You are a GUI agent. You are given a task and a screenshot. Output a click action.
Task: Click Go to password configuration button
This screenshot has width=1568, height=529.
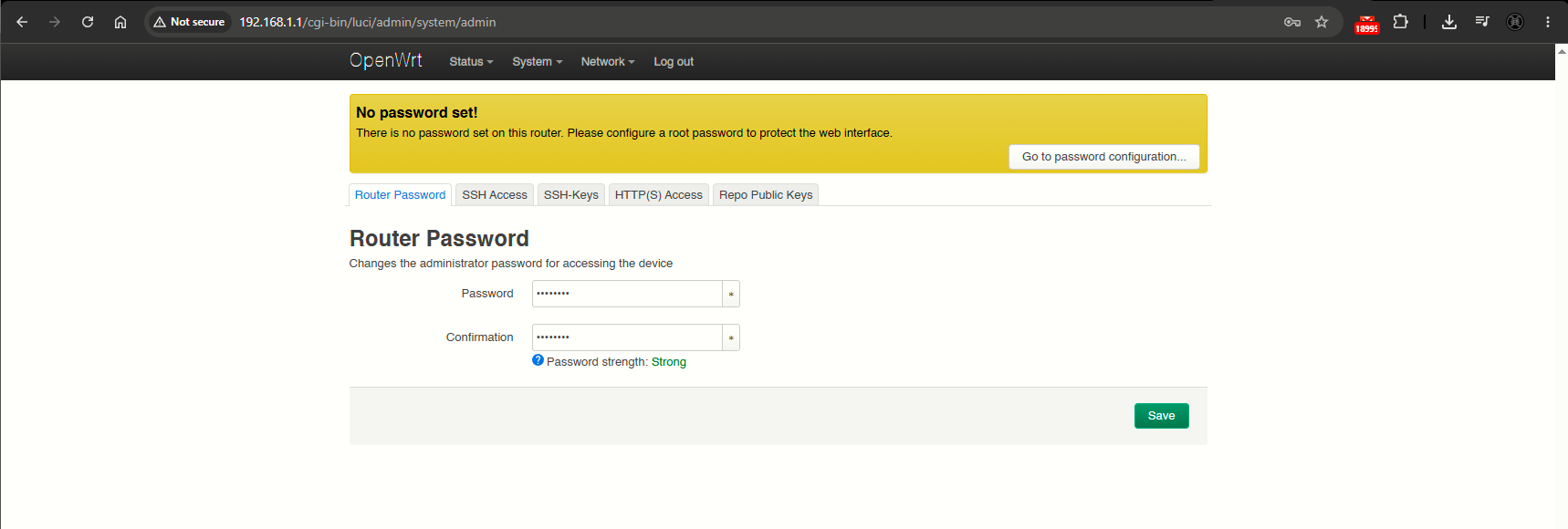click(1104, 157)
